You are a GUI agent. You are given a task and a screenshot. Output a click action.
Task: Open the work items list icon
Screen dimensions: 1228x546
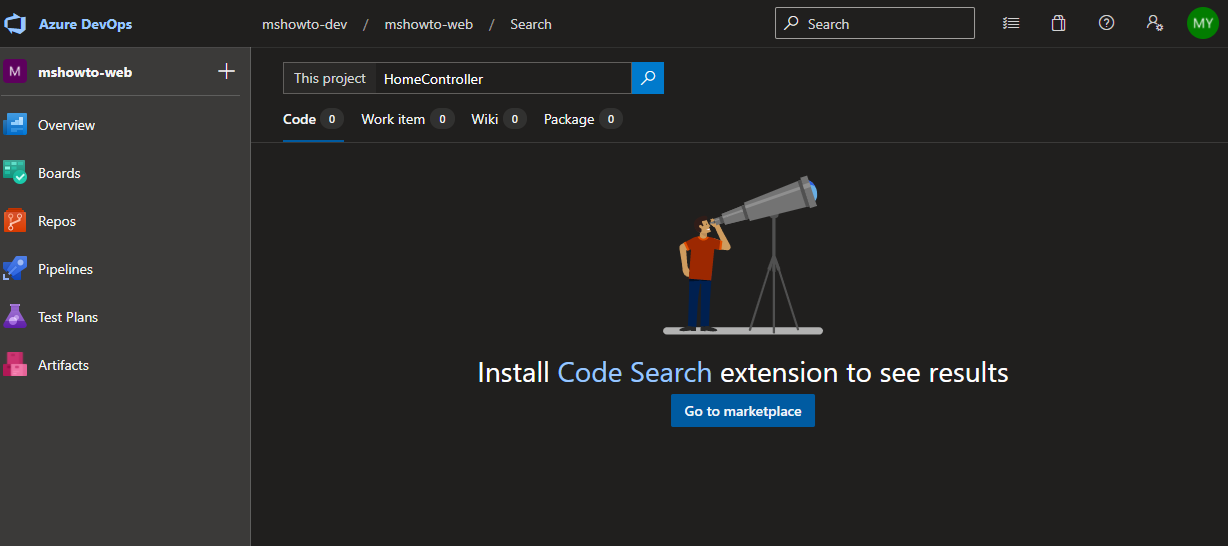coord(1011,23)
